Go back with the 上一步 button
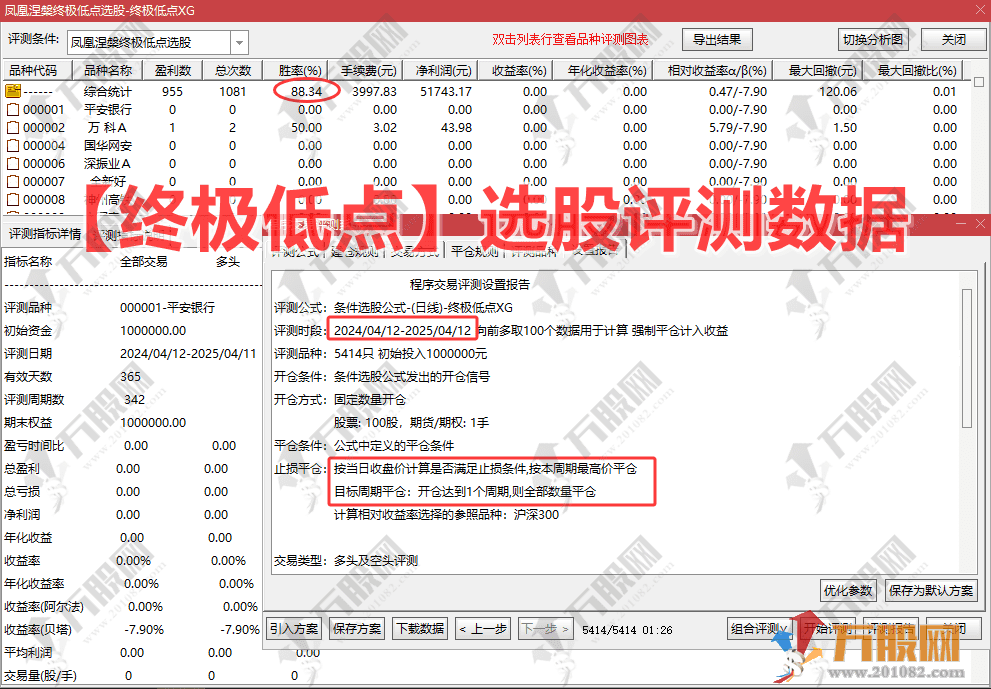Viewport: 991px width, 689px height. tap(483, 629)
